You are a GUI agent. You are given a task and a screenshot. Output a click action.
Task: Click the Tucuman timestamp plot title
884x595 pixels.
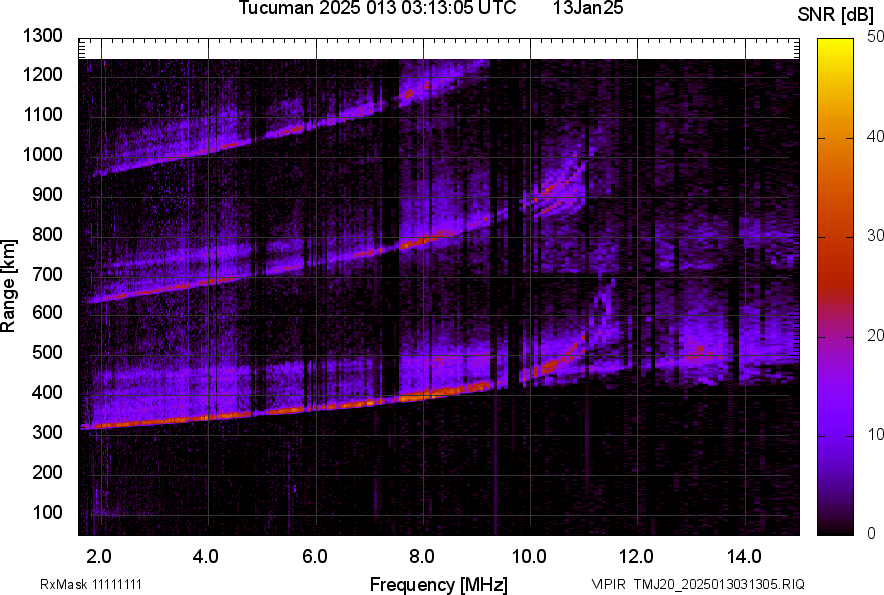coord(377,9)
